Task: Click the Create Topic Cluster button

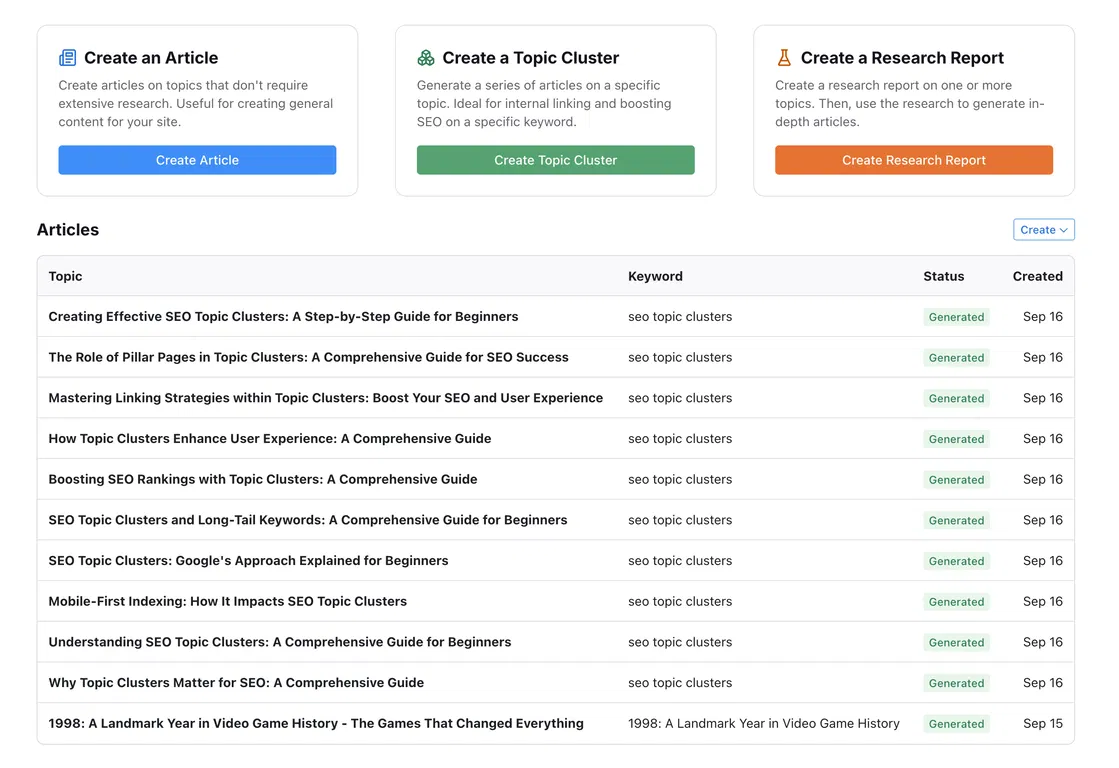Action: pos(555,159)
